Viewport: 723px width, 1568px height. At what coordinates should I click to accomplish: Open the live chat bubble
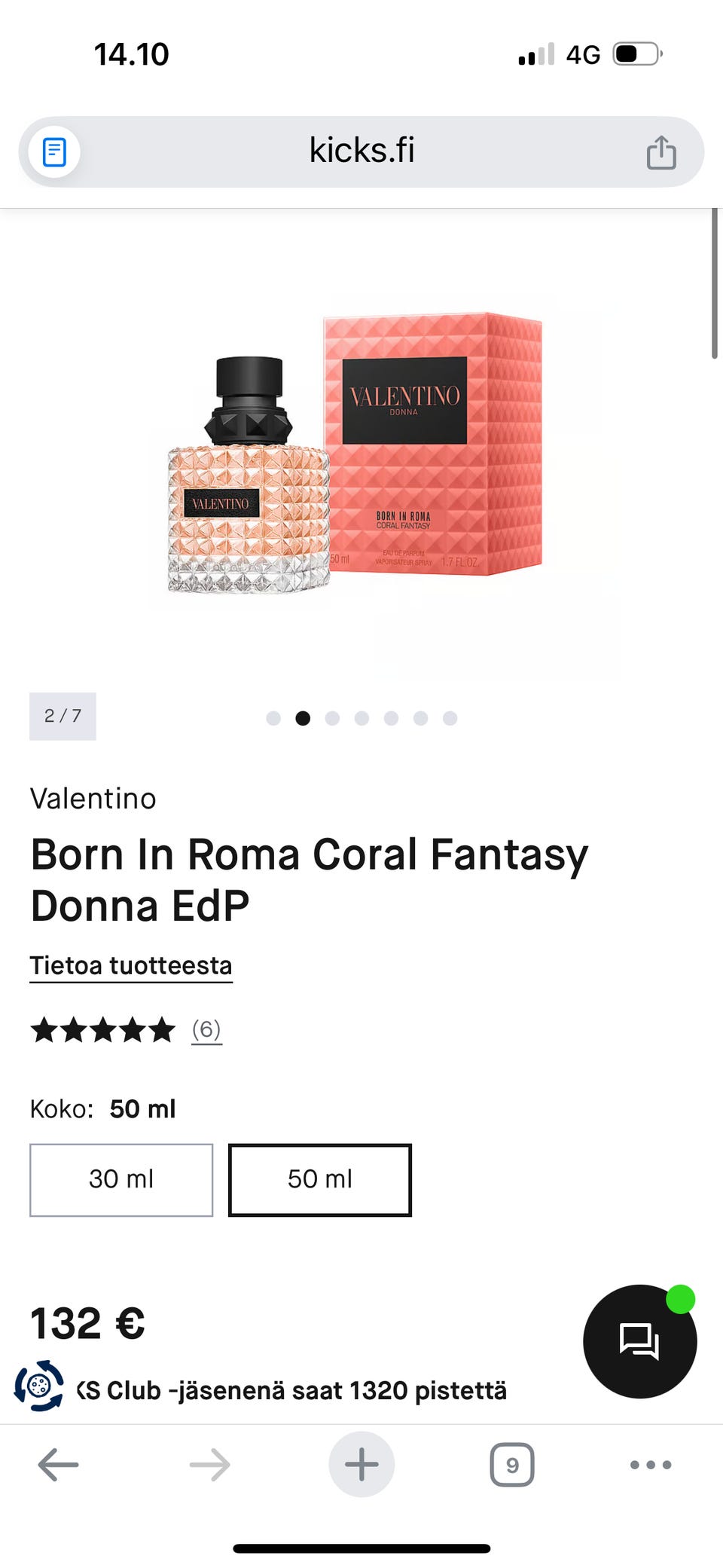[639, 1341]
